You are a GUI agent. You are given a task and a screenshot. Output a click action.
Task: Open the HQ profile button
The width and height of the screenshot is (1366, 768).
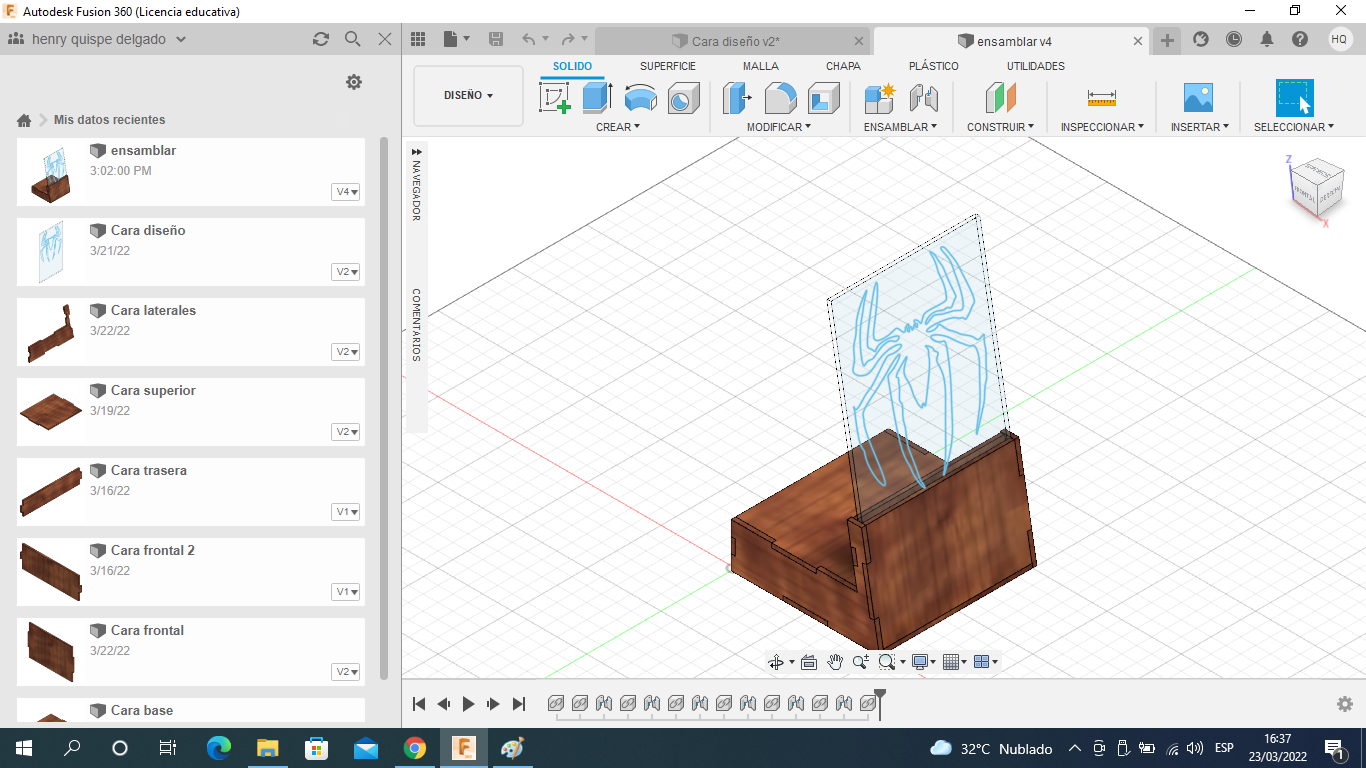(1339, 39)
